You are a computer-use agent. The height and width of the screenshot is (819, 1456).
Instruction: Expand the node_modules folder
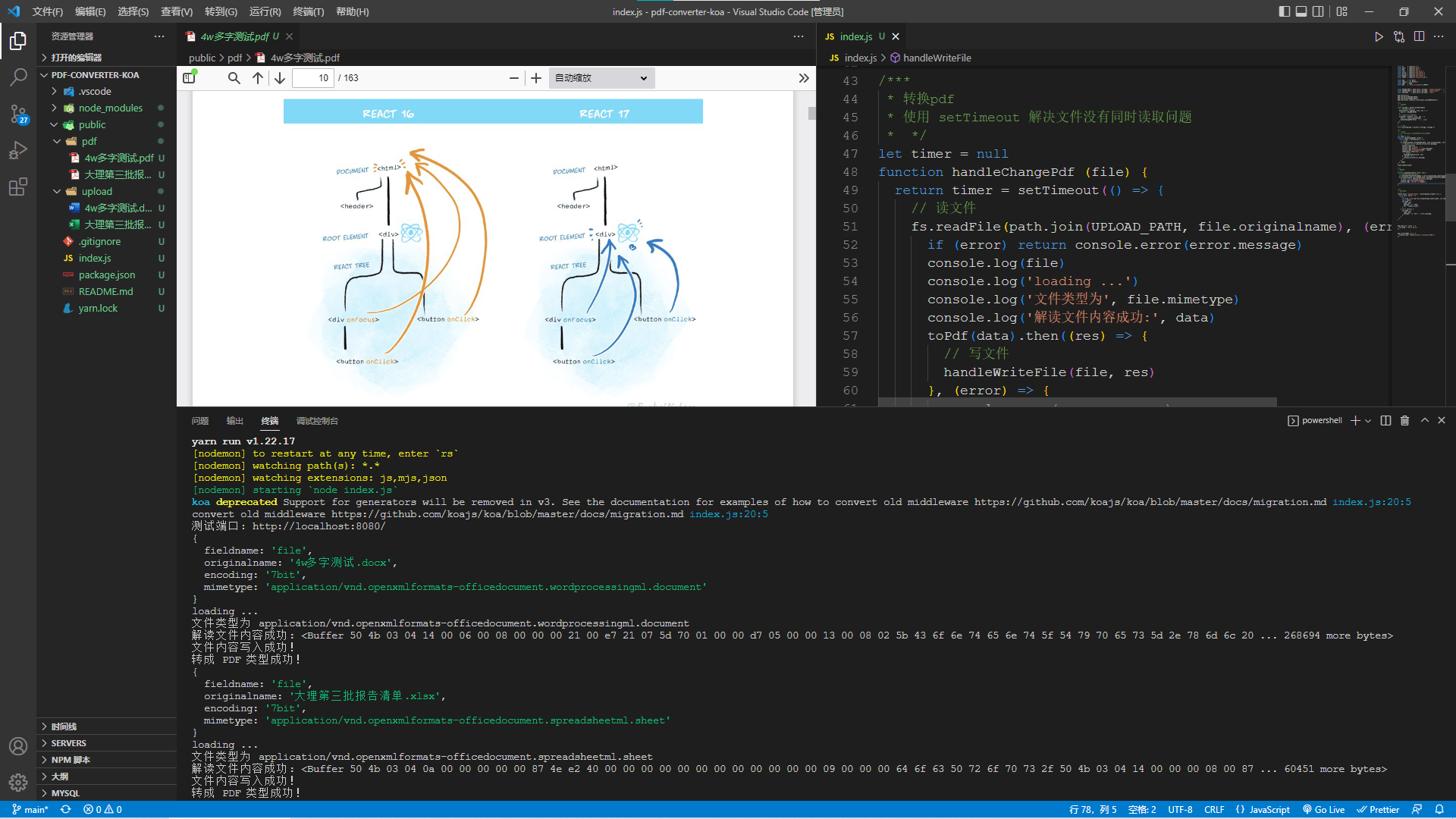(110, 108)
